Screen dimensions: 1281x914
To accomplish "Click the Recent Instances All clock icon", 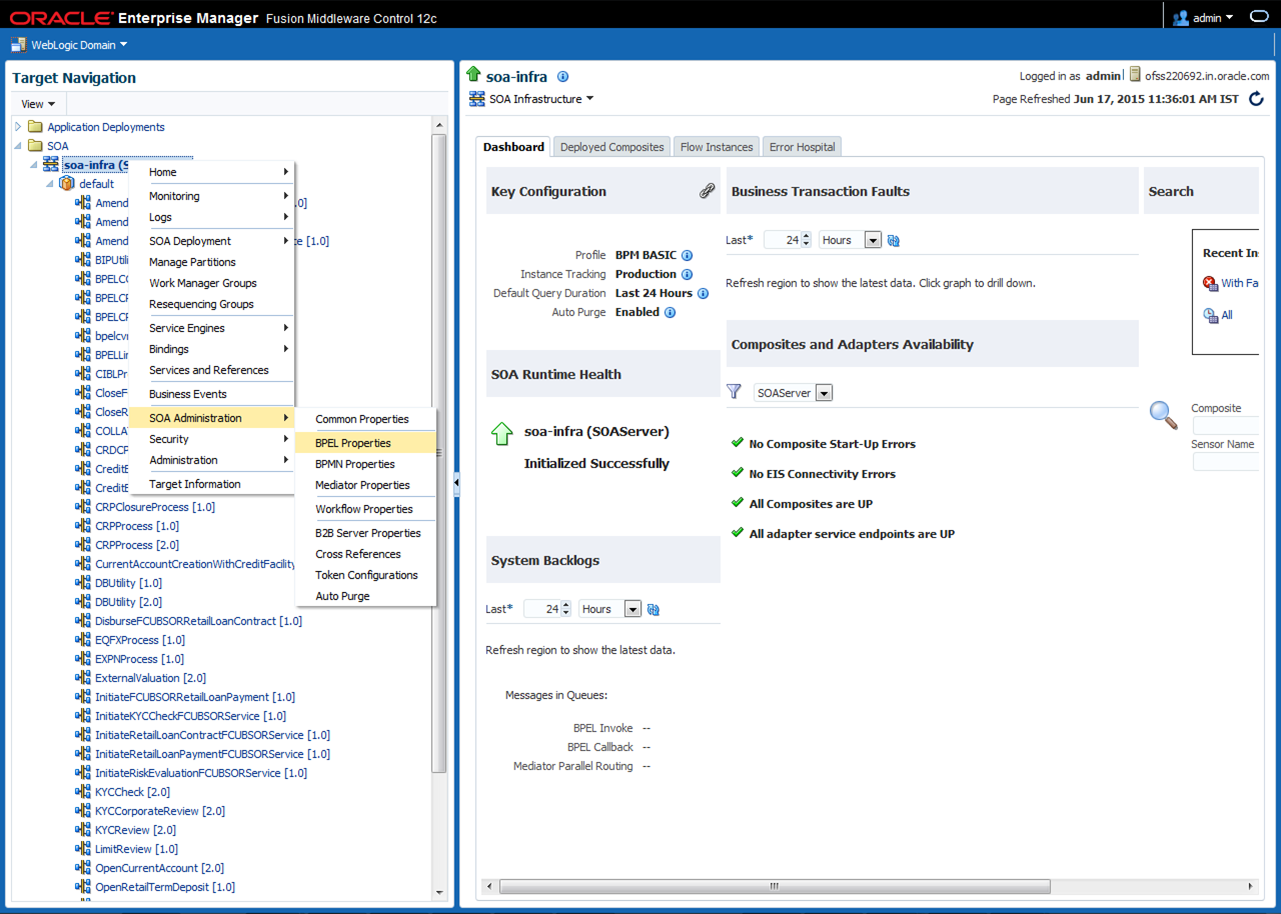I will pos(1210,316).
